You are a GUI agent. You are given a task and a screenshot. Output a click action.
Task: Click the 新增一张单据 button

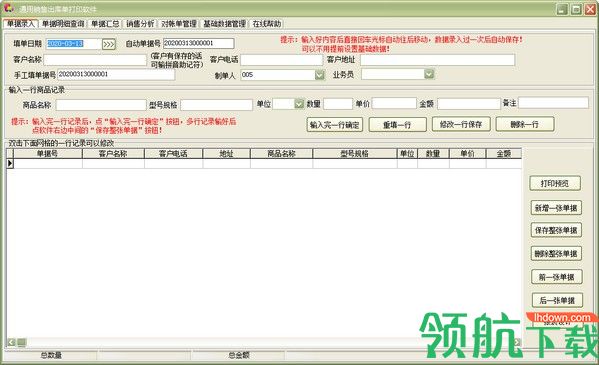tap(556, 208)
